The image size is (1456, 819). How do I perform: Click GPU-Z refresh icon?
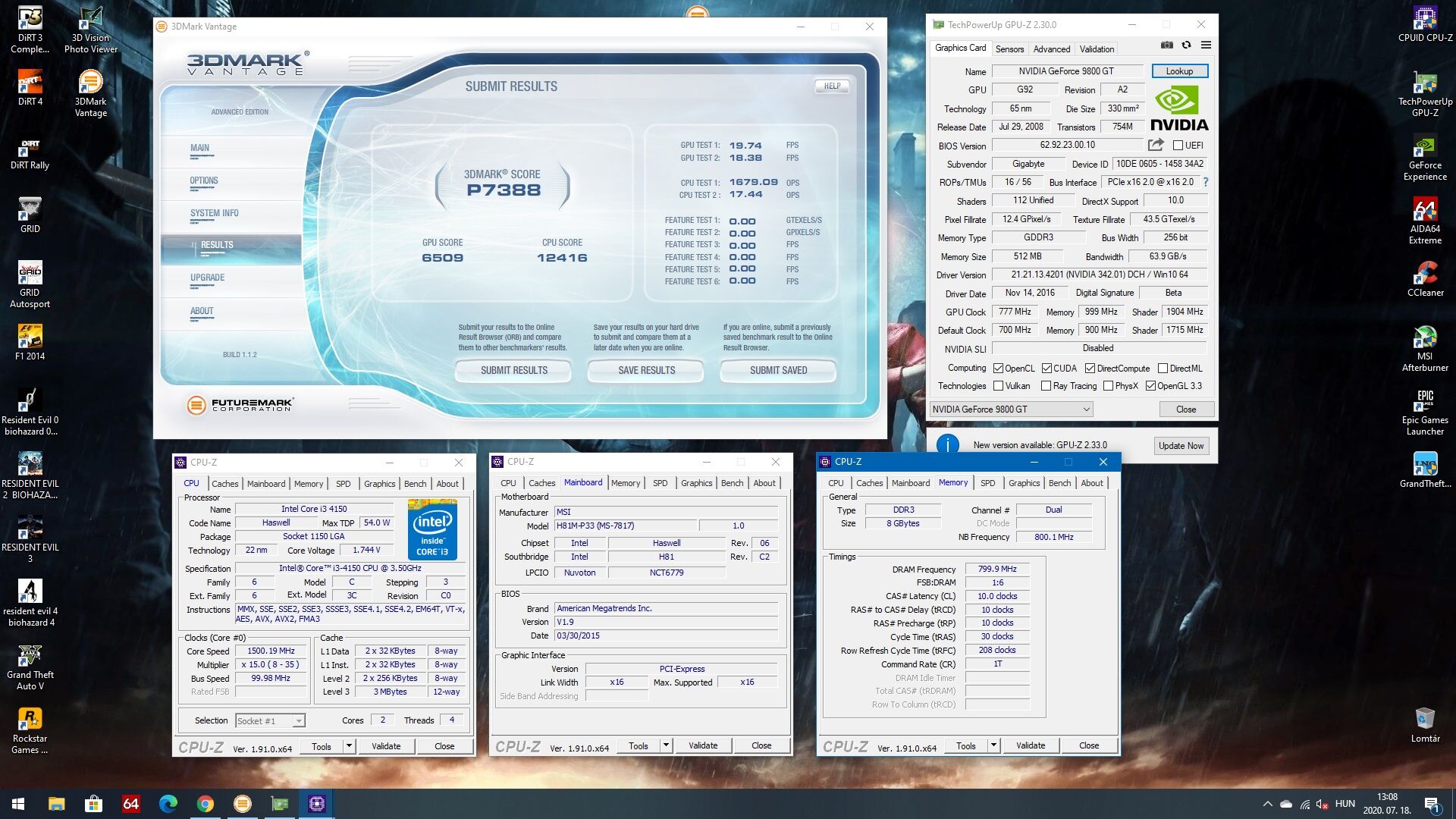[x=1187, y=45]
